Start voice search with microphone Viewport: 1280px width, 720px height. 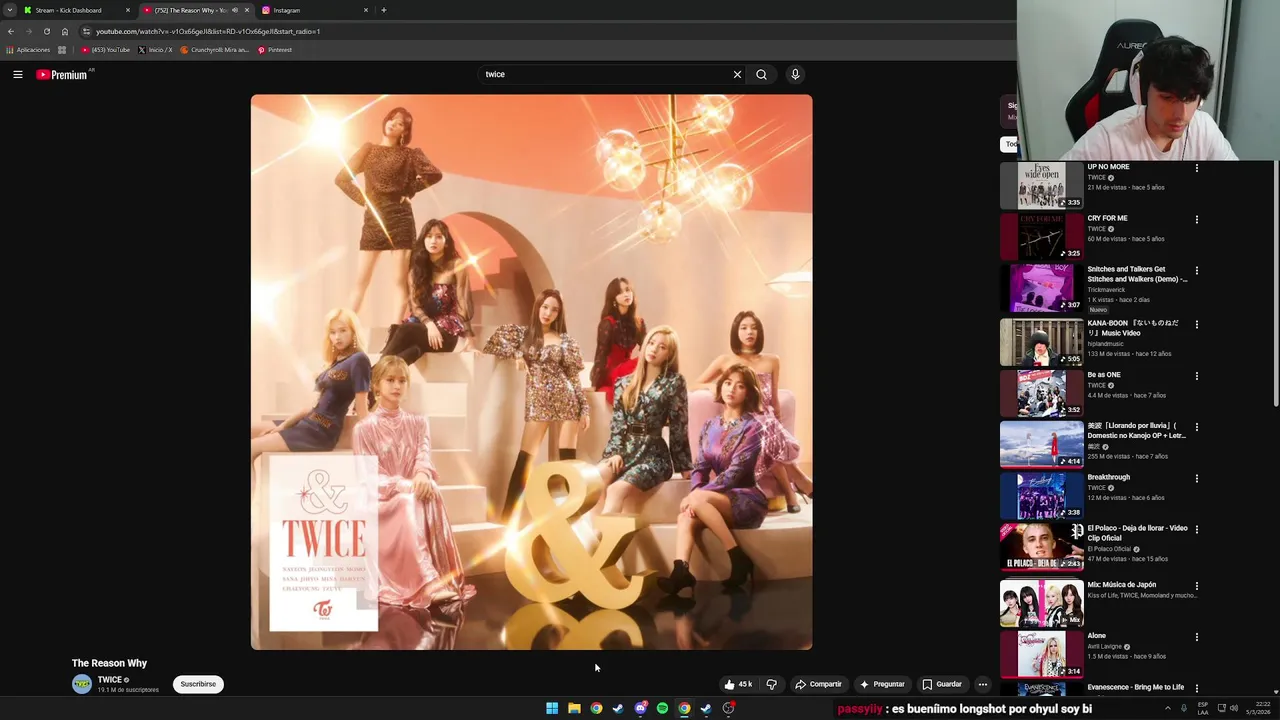795,74
